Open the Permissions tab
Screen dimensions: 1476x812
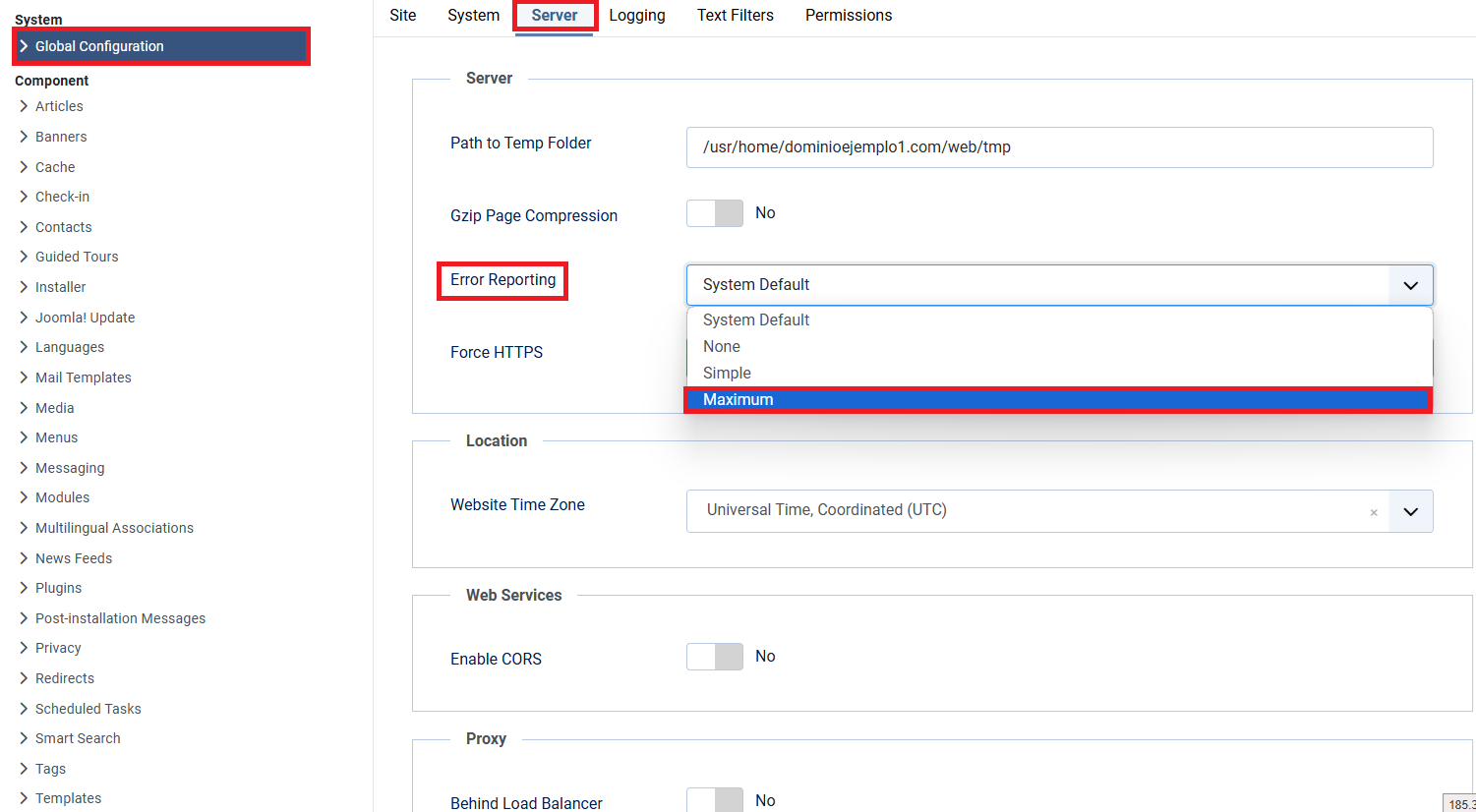coord(849,16)
